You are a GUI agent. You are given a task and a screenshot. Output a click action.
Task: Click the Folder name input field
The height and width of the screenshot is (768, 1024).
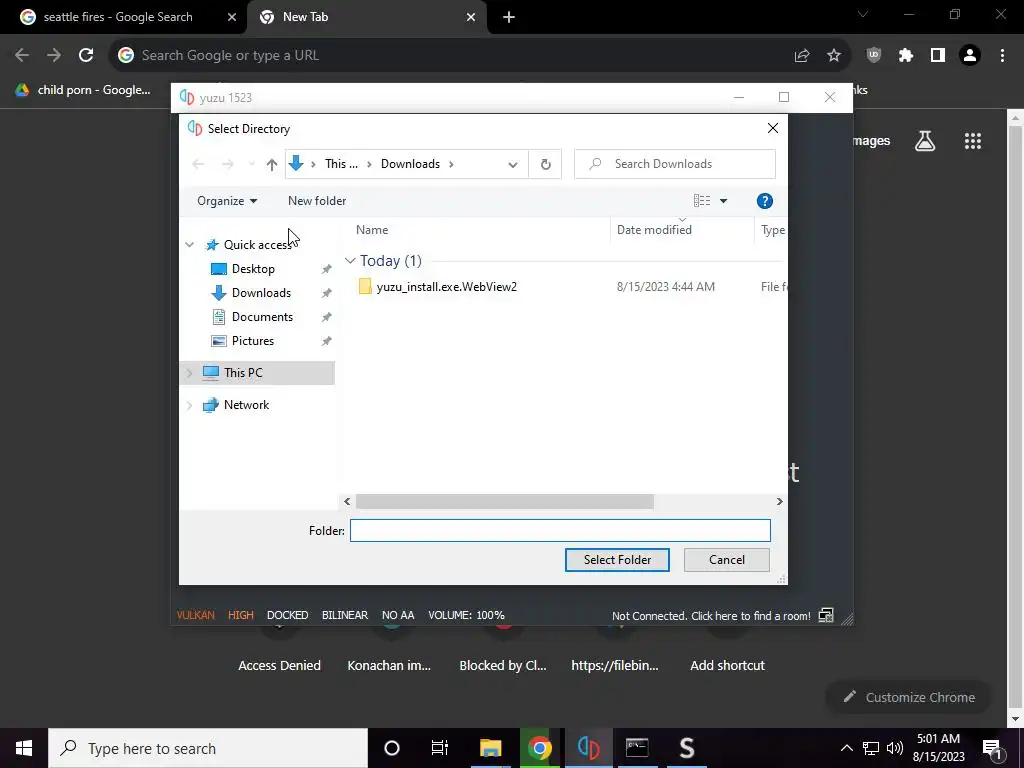(560, 530)
